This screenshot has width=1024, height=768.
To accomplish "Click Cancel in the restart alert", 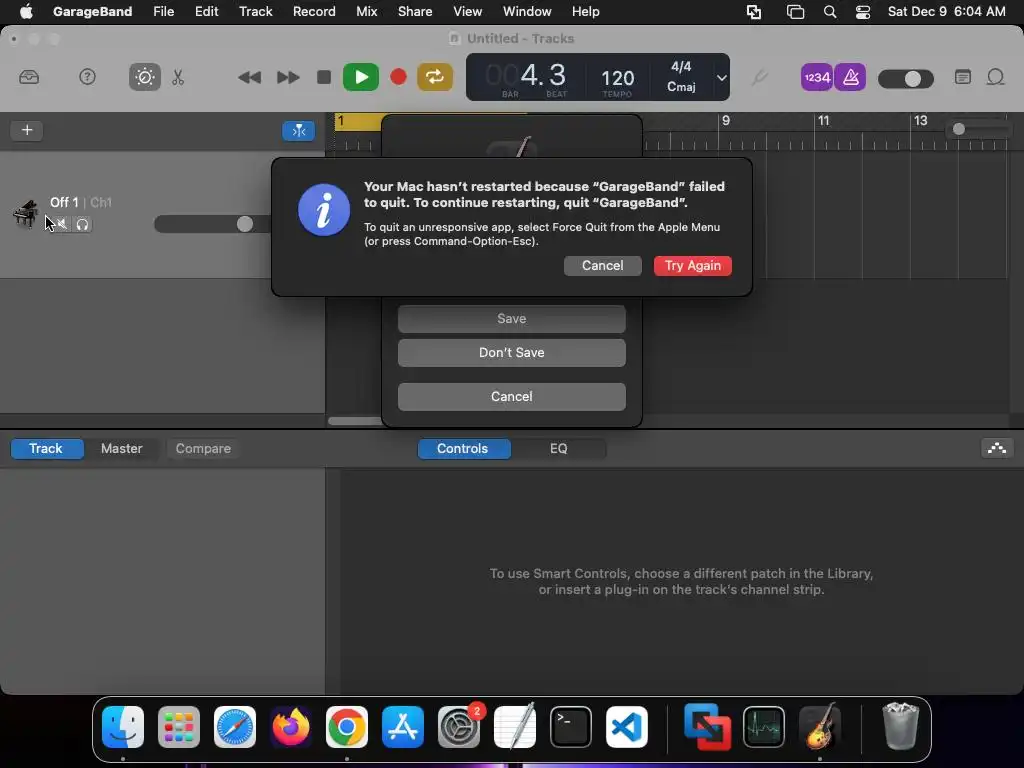I will (602, 266).
